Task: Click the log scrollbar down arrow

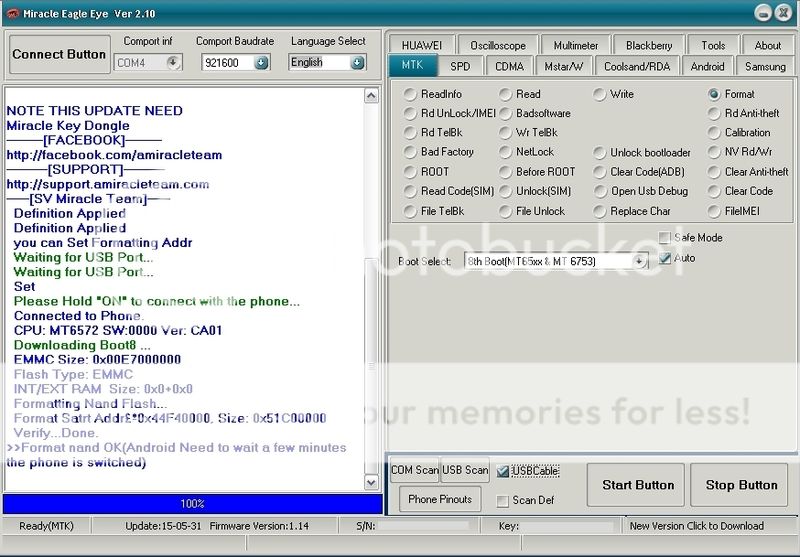Action: coord(371,482)
